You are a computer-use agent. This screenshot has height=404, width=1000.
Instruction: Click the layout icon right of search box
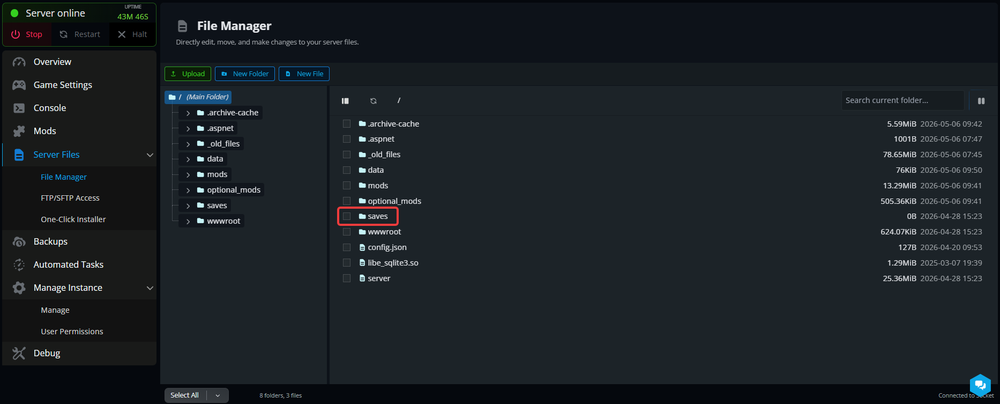point(982,101)
